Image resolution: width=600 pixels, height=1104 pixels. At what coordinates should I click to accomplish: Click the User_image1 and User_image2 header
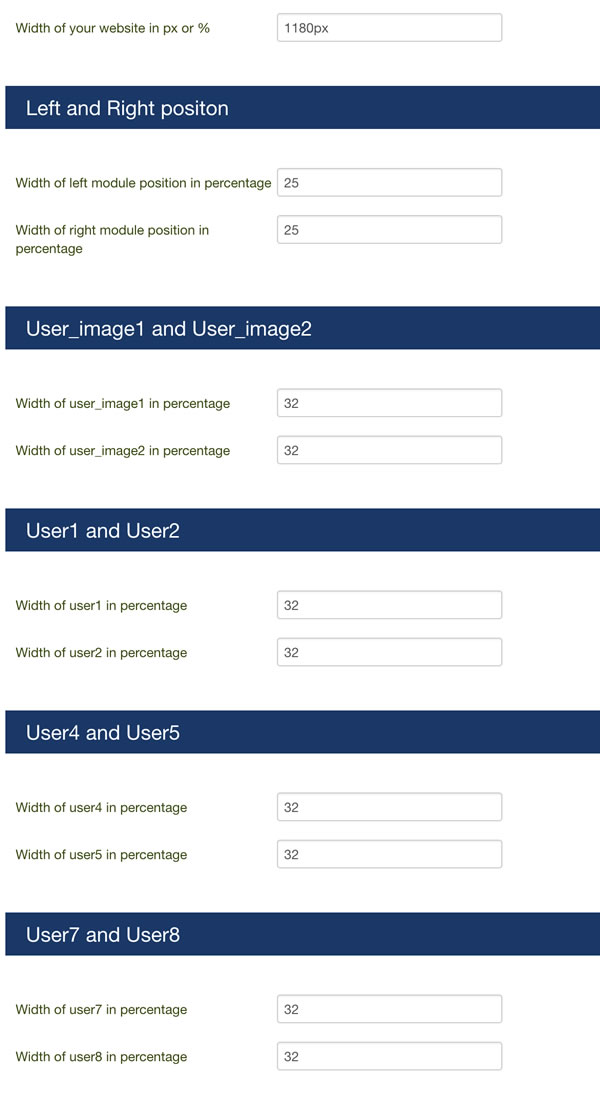click(303, 328)
